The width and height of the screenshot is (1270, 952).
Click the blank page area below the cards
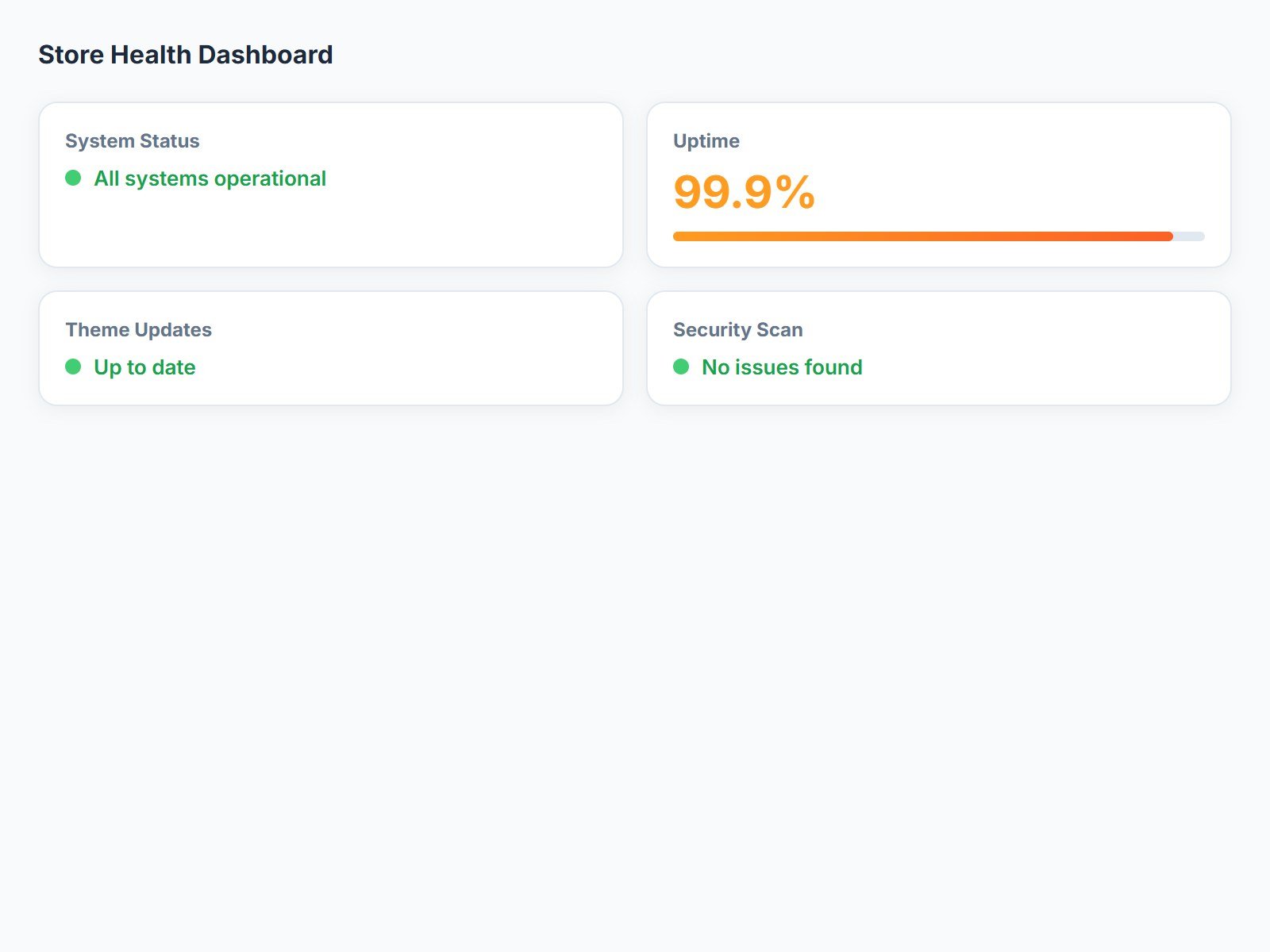coord(635,674)
